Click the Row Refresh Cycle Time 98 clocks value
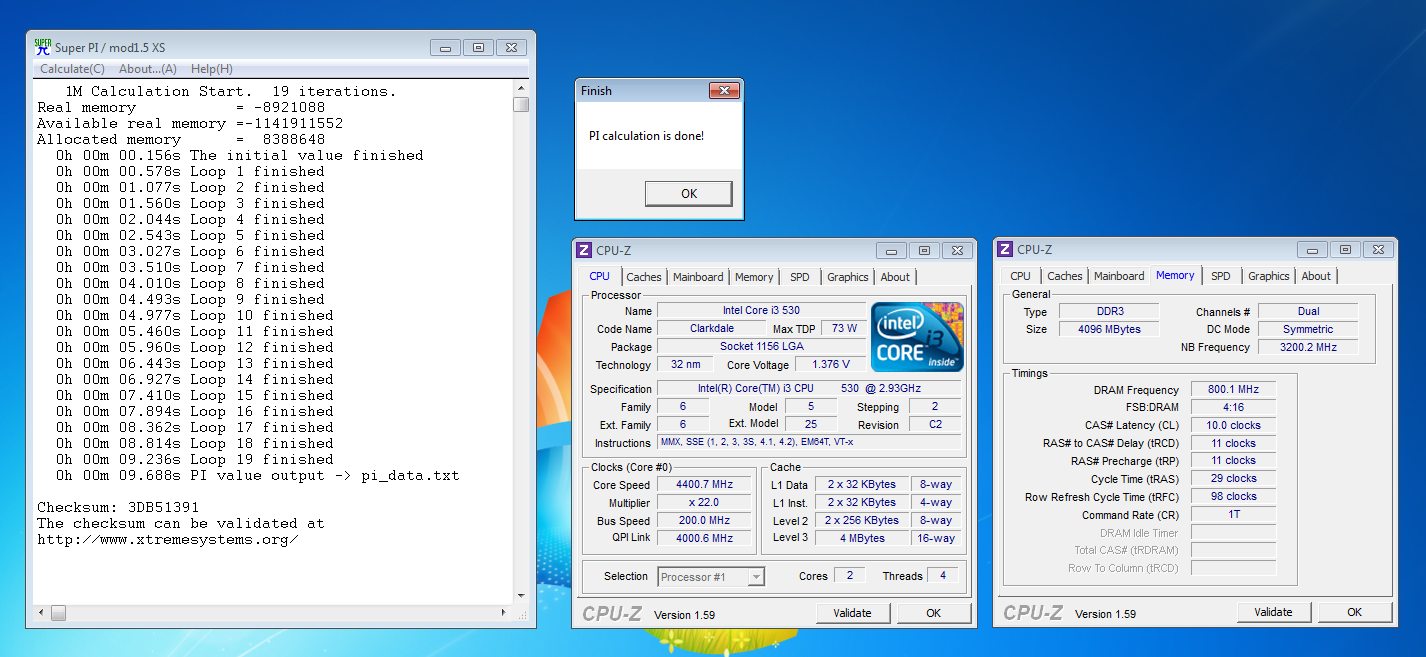 pyautogui.click(x=1233, y=498)
